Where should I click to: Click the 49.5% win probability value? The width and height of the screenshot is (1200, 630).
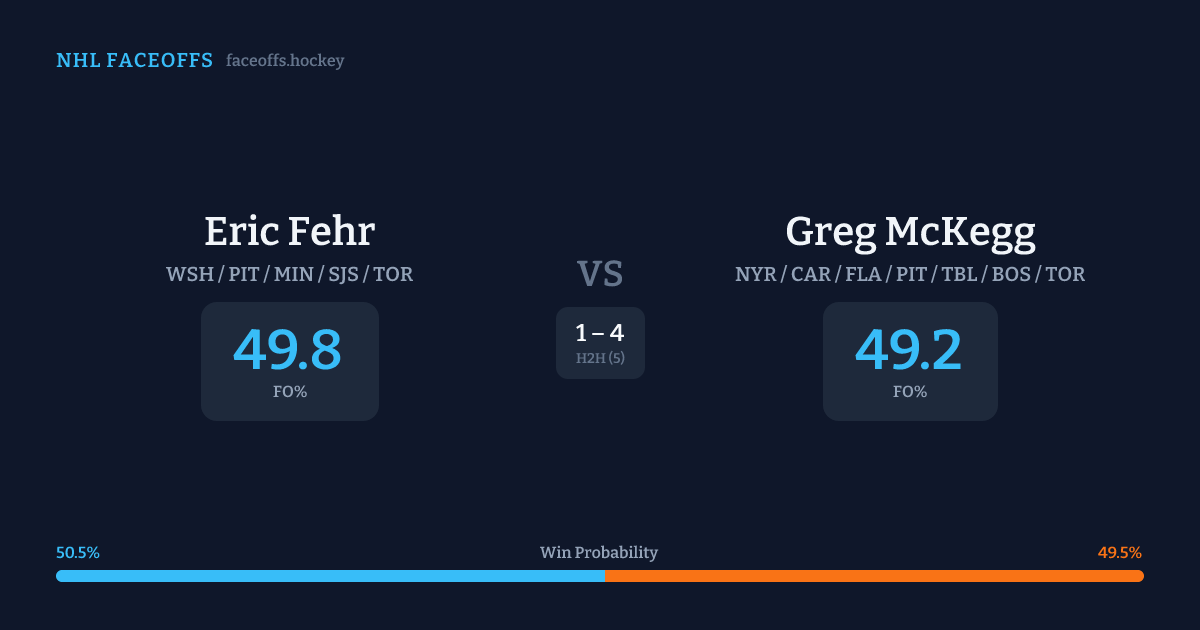pyautogui.click(x=1120, y=553)
